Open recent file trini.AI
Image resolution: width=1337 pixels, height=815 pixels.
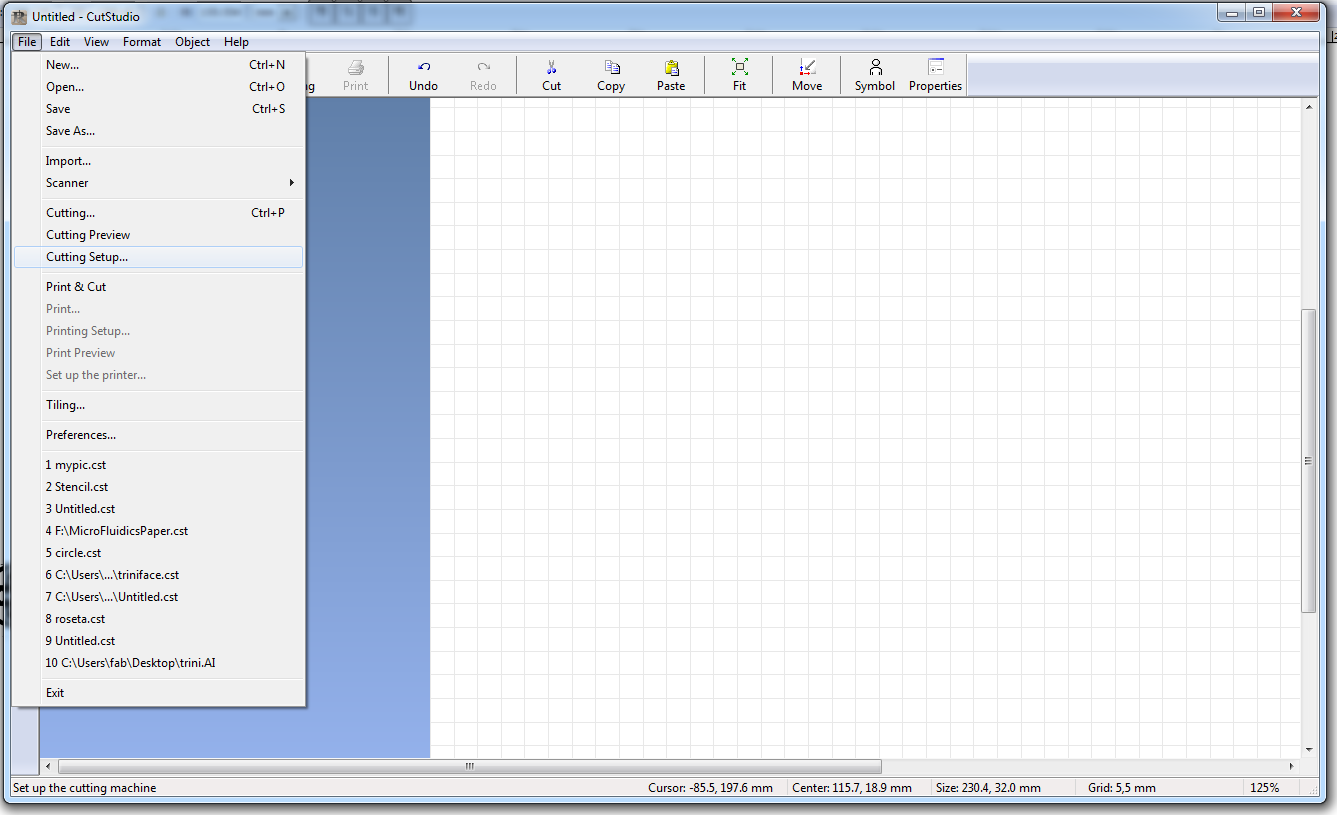point(158,663)
